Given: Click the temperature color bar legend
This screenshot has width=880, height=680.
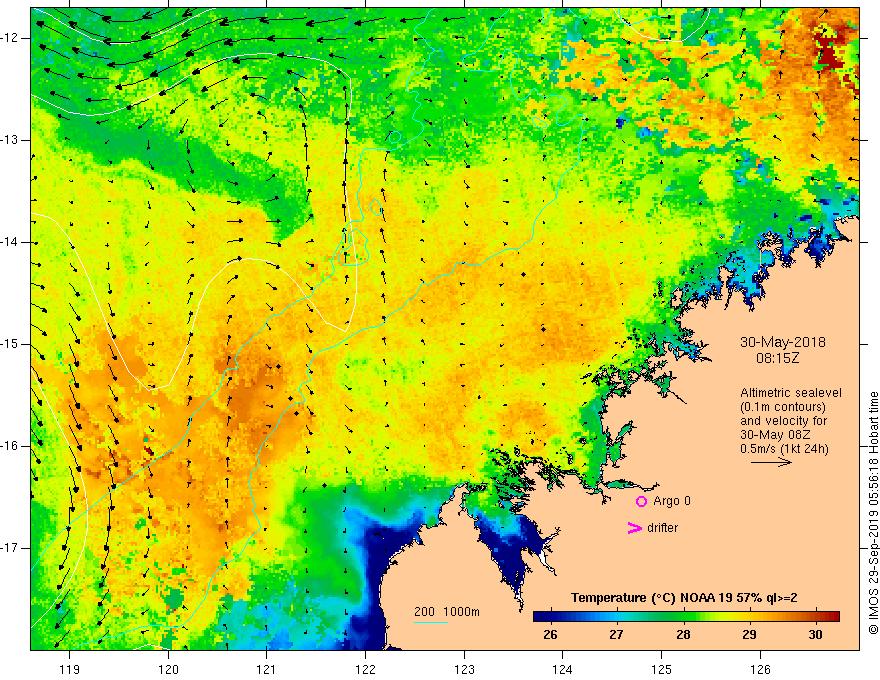Looking at the screenshot, I should point(686,616).
